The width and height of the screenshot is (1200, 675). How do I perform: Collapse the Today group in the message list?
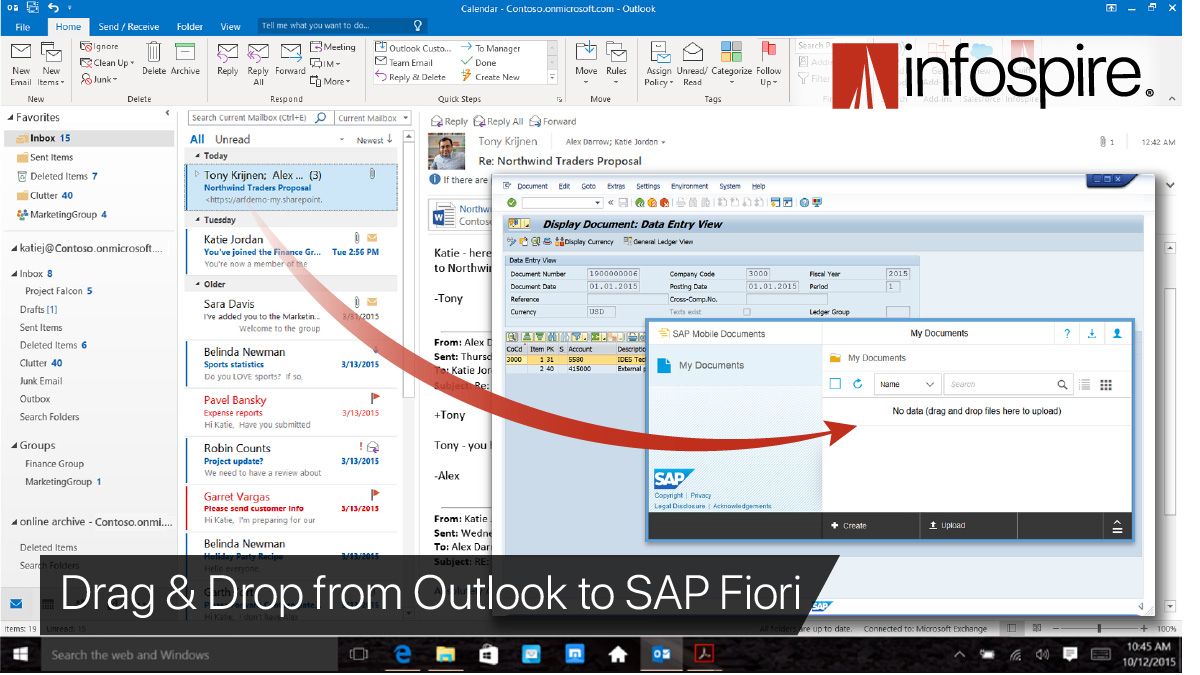pos(196,156)
